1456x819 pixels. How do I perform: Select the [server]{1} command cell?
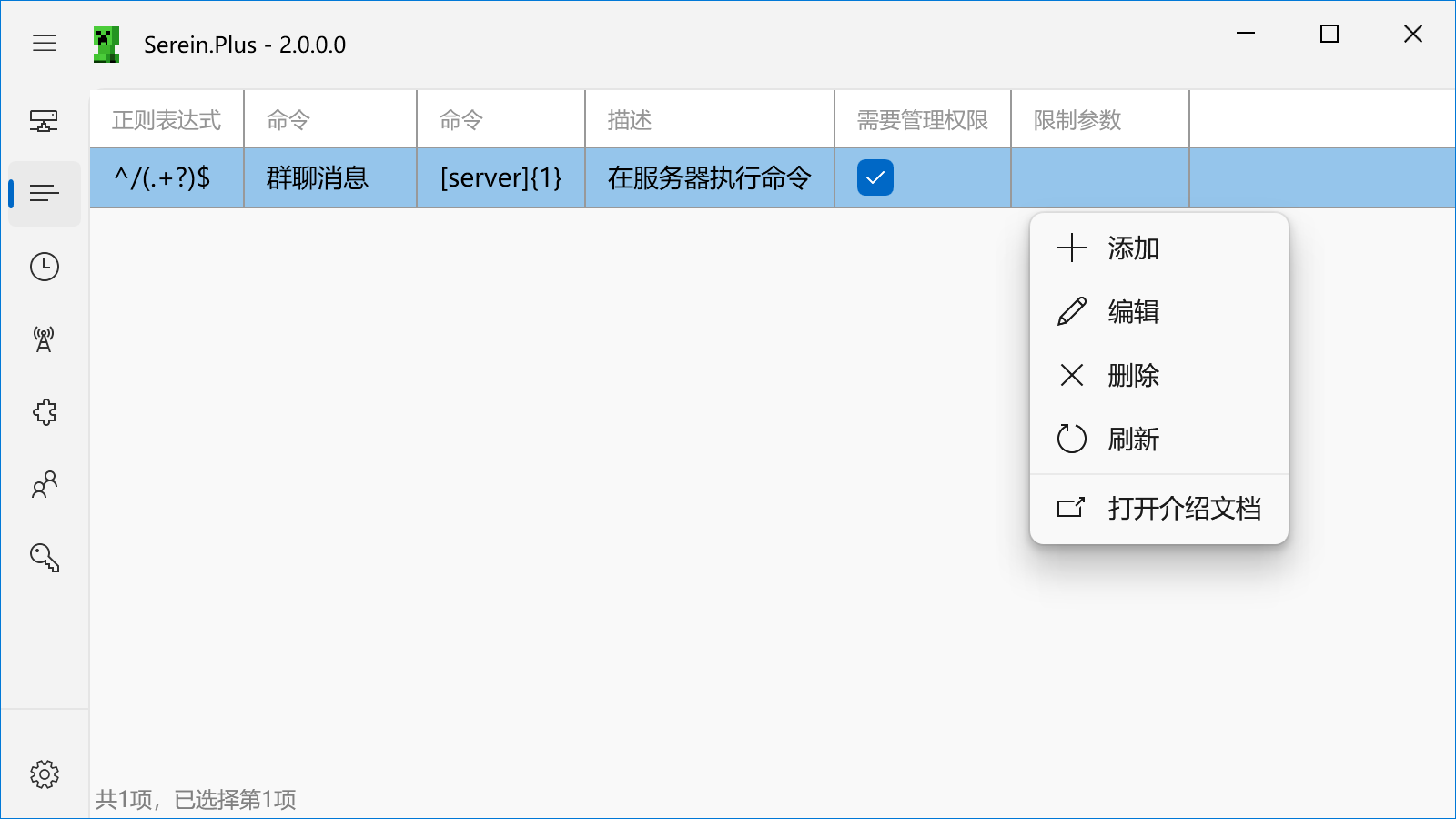[501, 177]
